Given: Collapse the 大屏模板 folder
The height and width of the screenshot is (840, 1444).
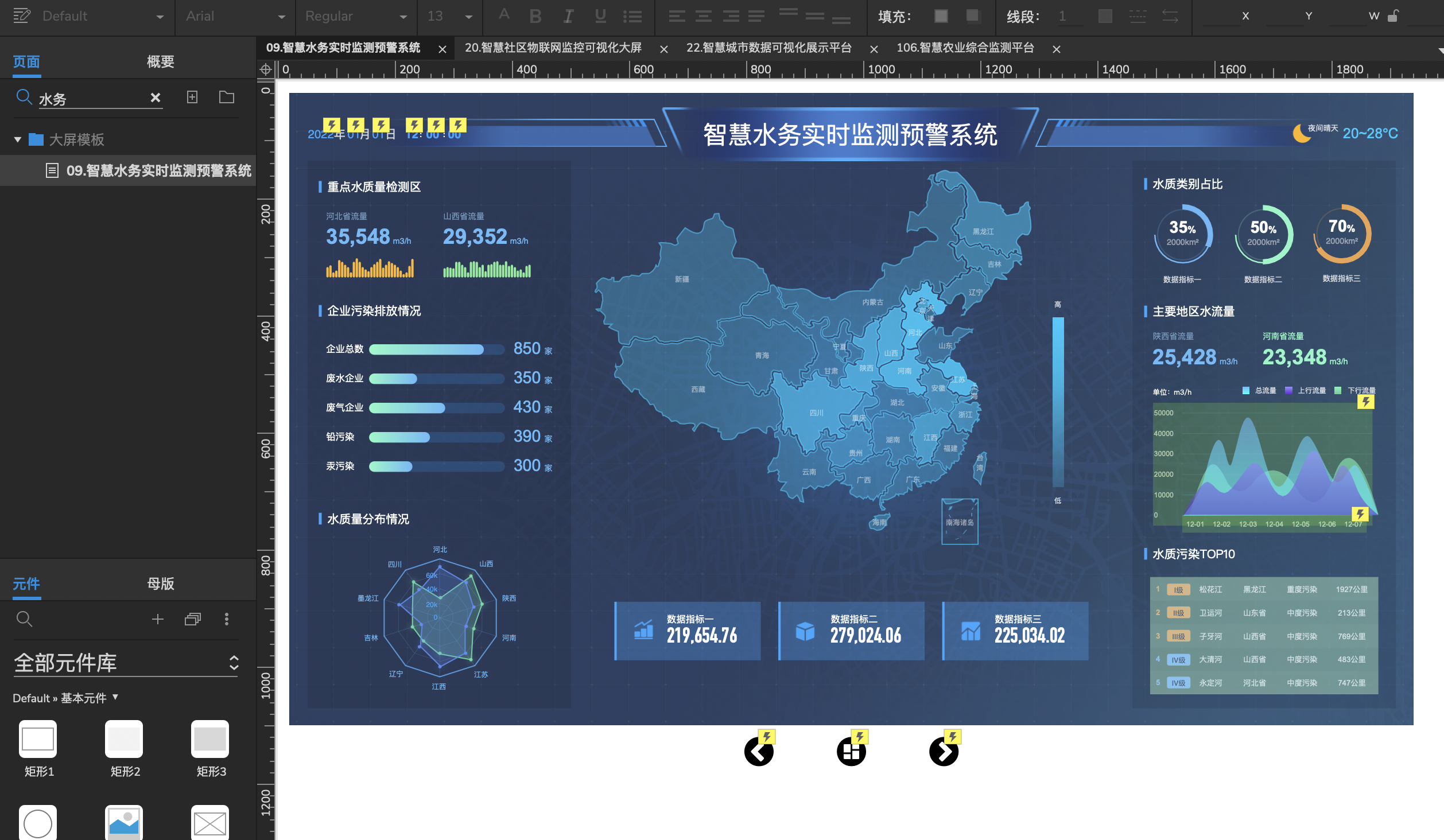Looking at the screenshot, I should click(x=18, y=139).
